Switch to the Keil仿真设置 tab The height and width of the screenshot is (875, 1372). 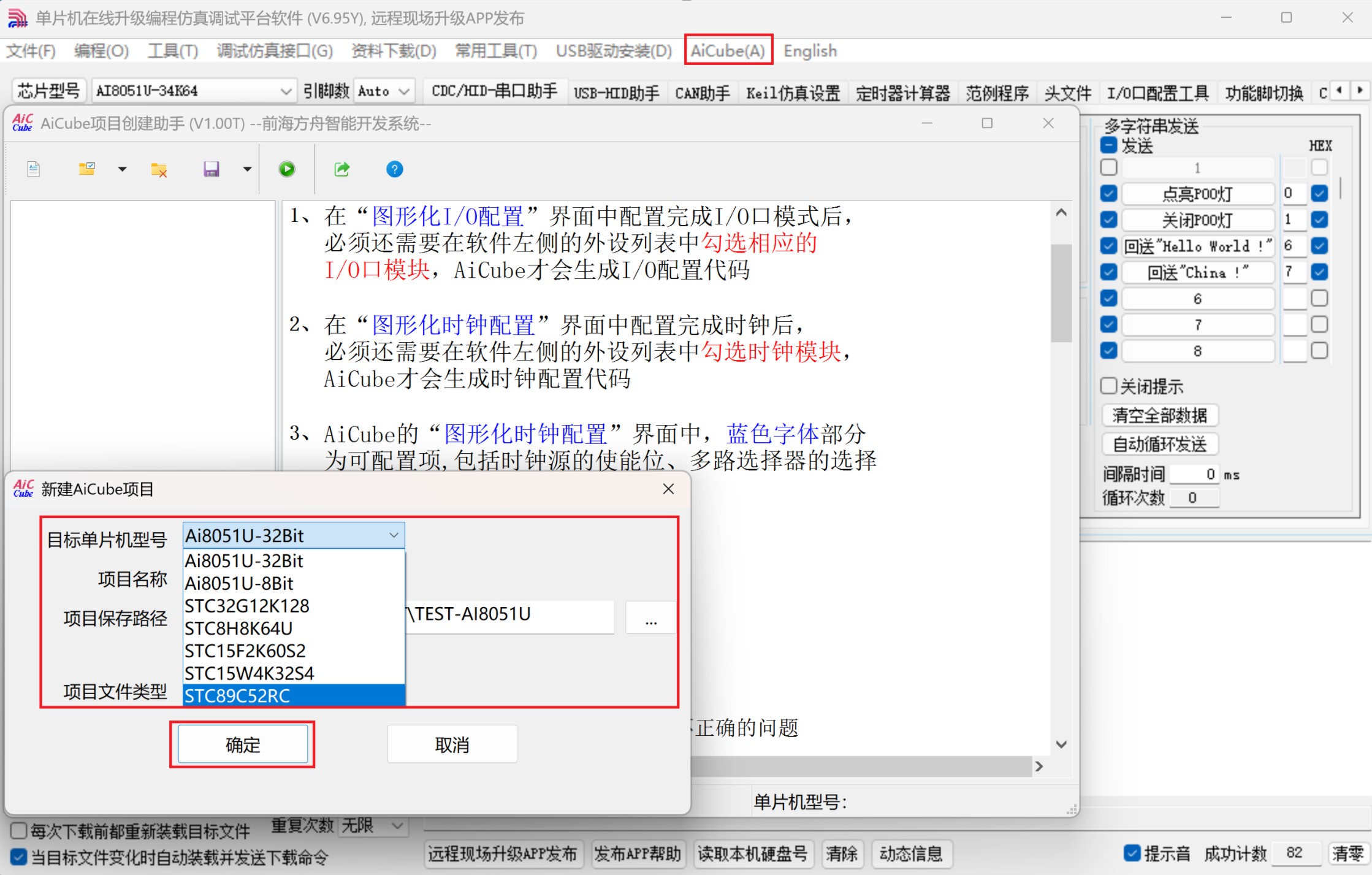pyautogui.click(x=793, y=93)
